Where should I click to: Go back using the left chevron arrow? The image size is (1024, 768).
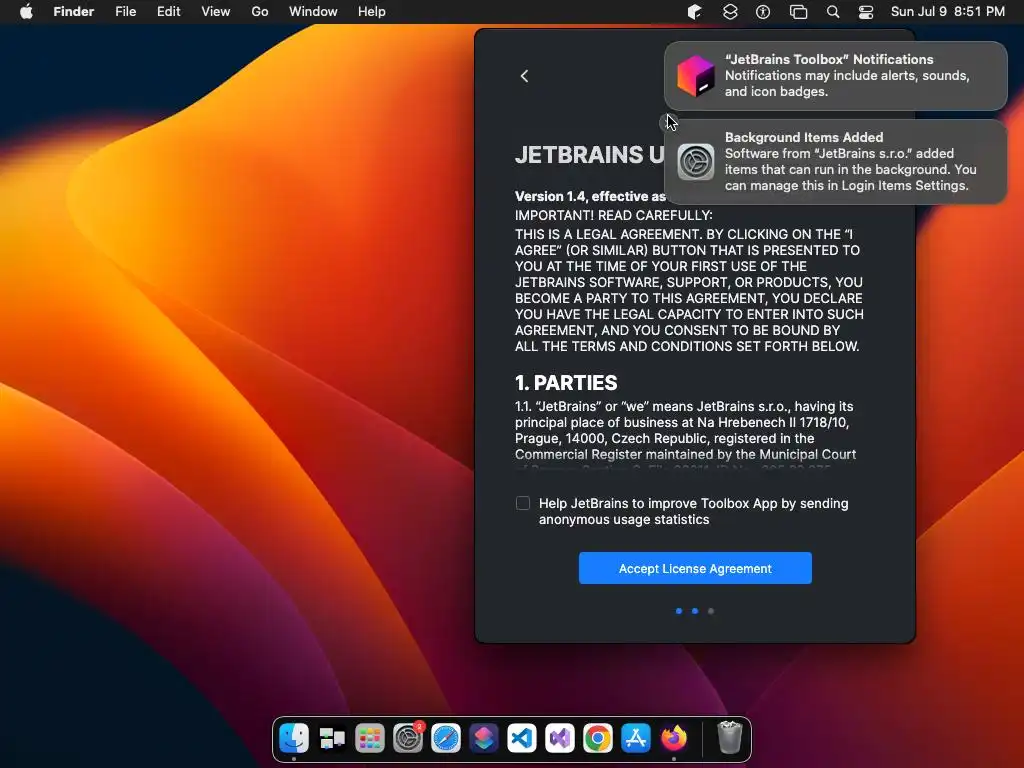524,76
